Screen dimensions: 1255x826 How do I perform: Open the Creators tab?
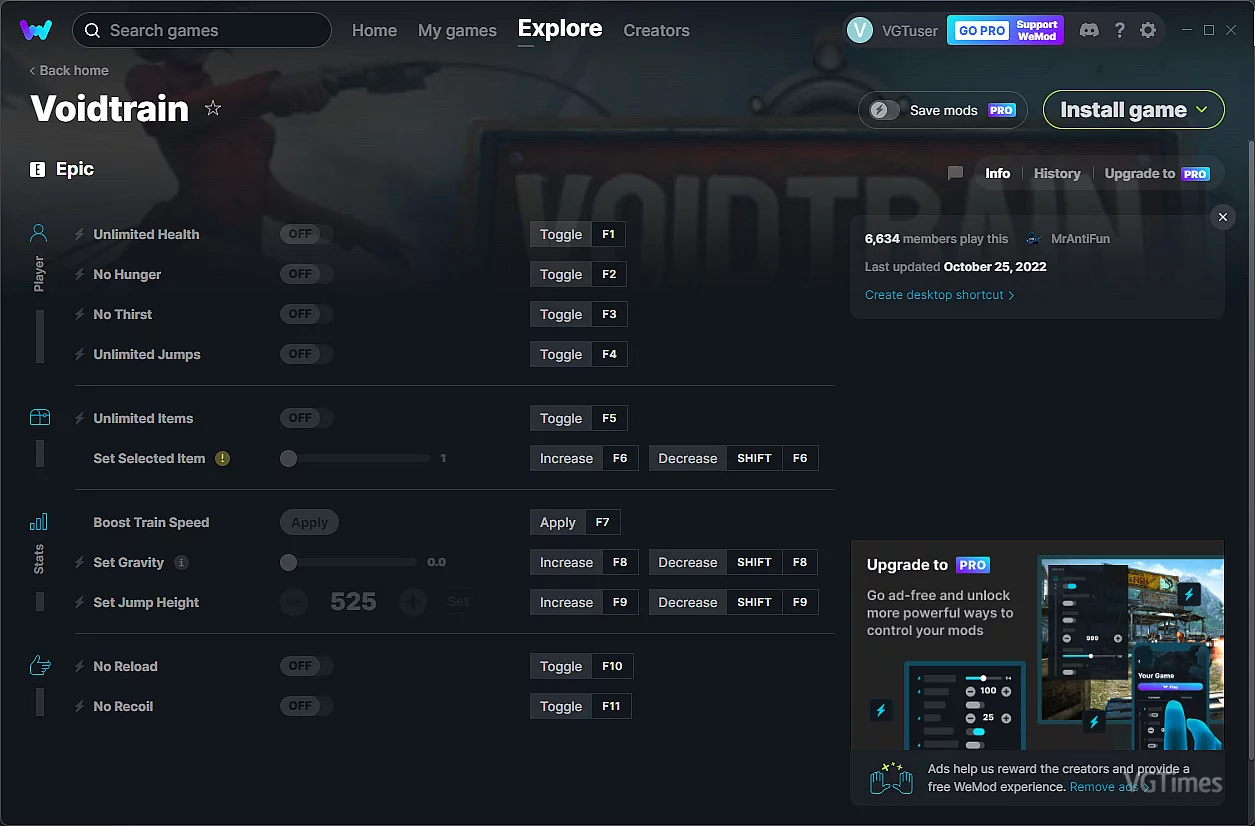[x=656, y=30]
